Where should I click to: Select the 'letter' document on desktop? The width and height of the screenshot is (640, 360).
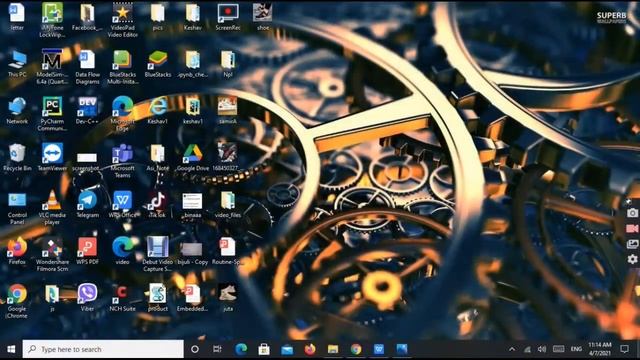pos(17,16)
